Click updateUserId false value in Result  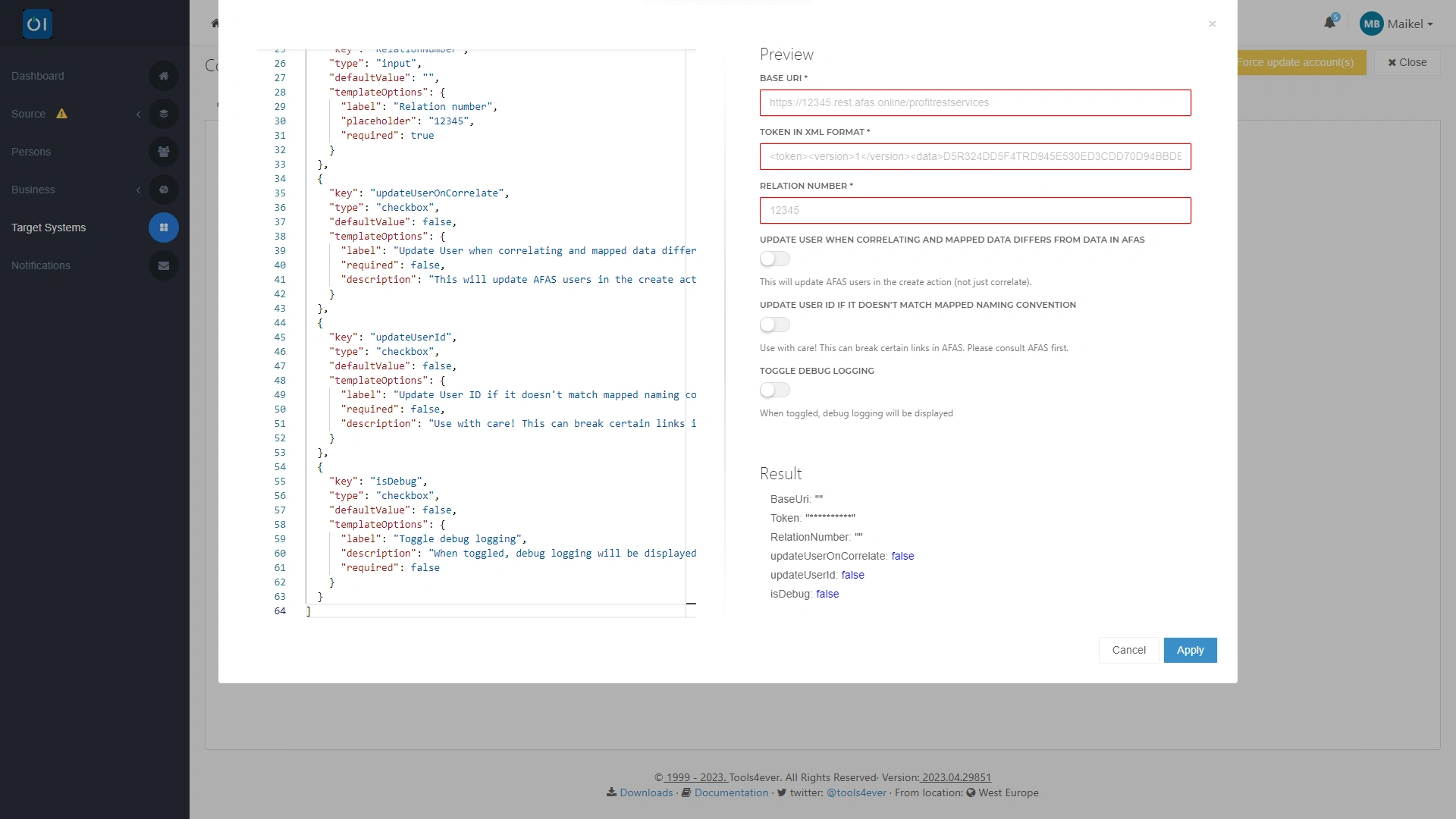click(x=852, y=575)
